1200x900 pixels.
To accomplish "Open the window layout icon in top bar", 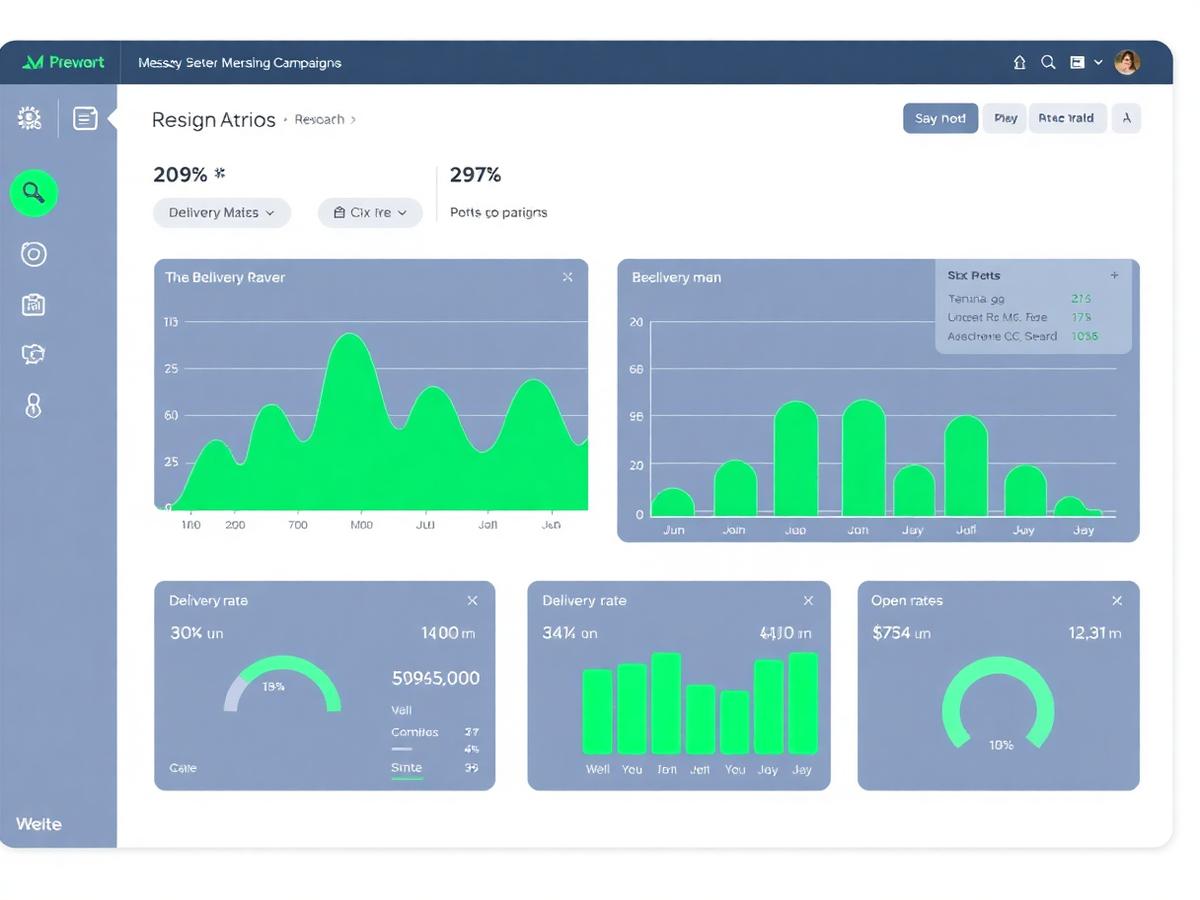I will [x=1077, y=62].
